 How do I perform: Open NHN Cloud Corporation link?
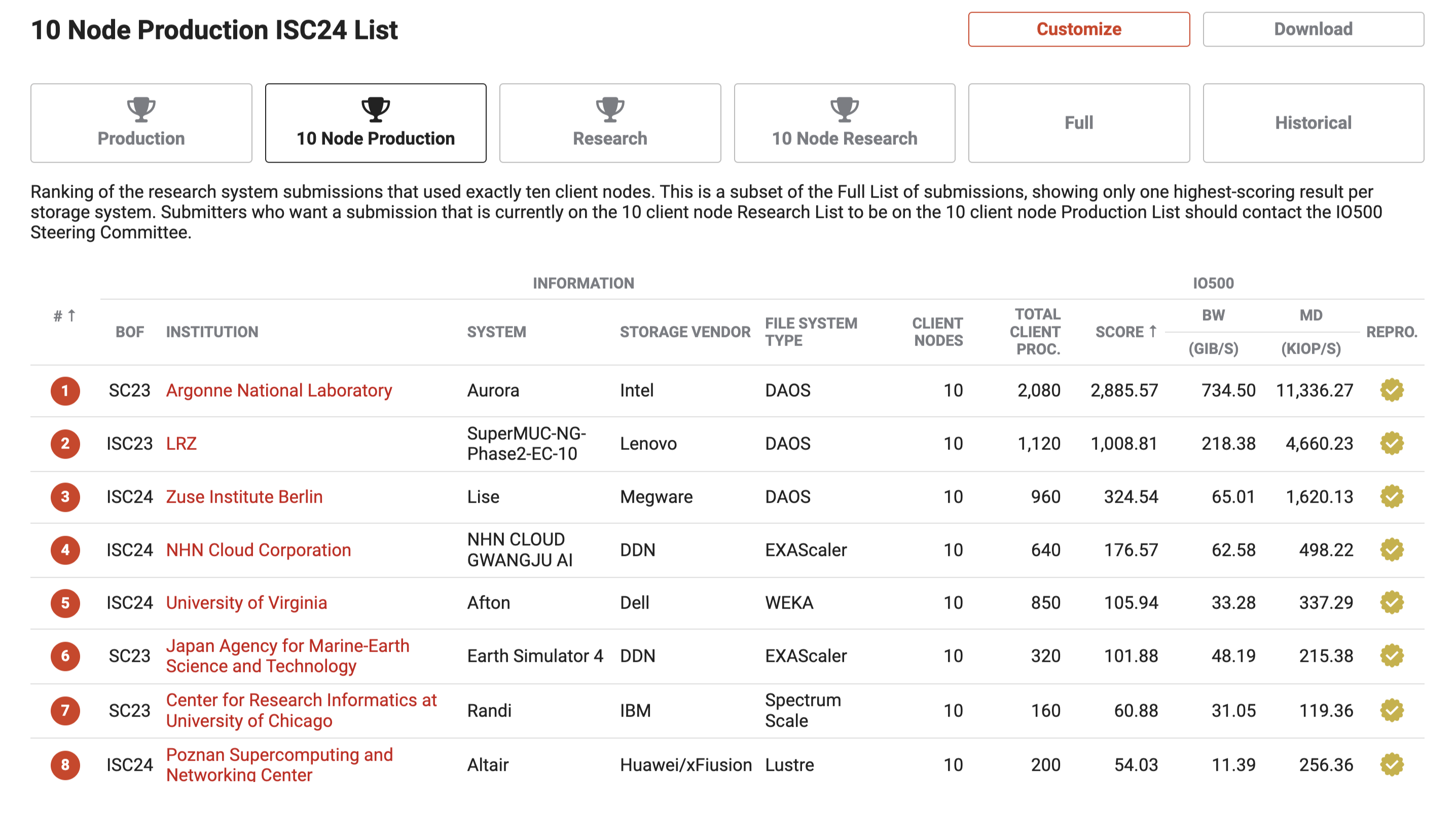click(259, 549)
